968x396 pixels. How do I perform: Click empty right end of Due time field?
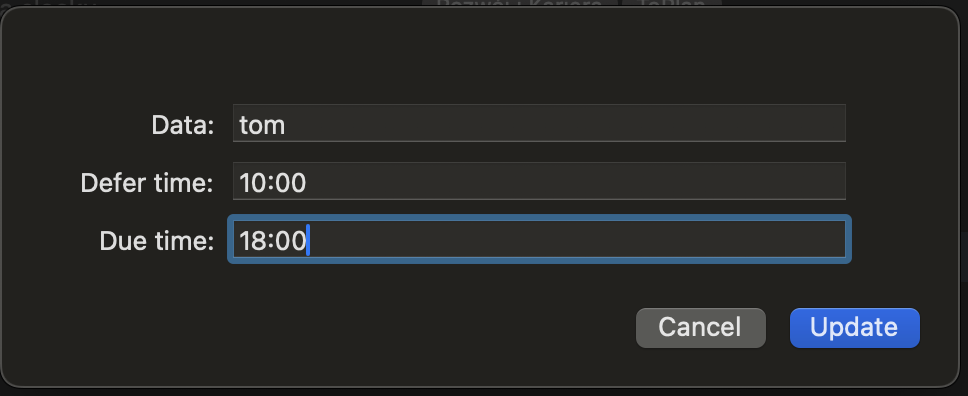772,239
